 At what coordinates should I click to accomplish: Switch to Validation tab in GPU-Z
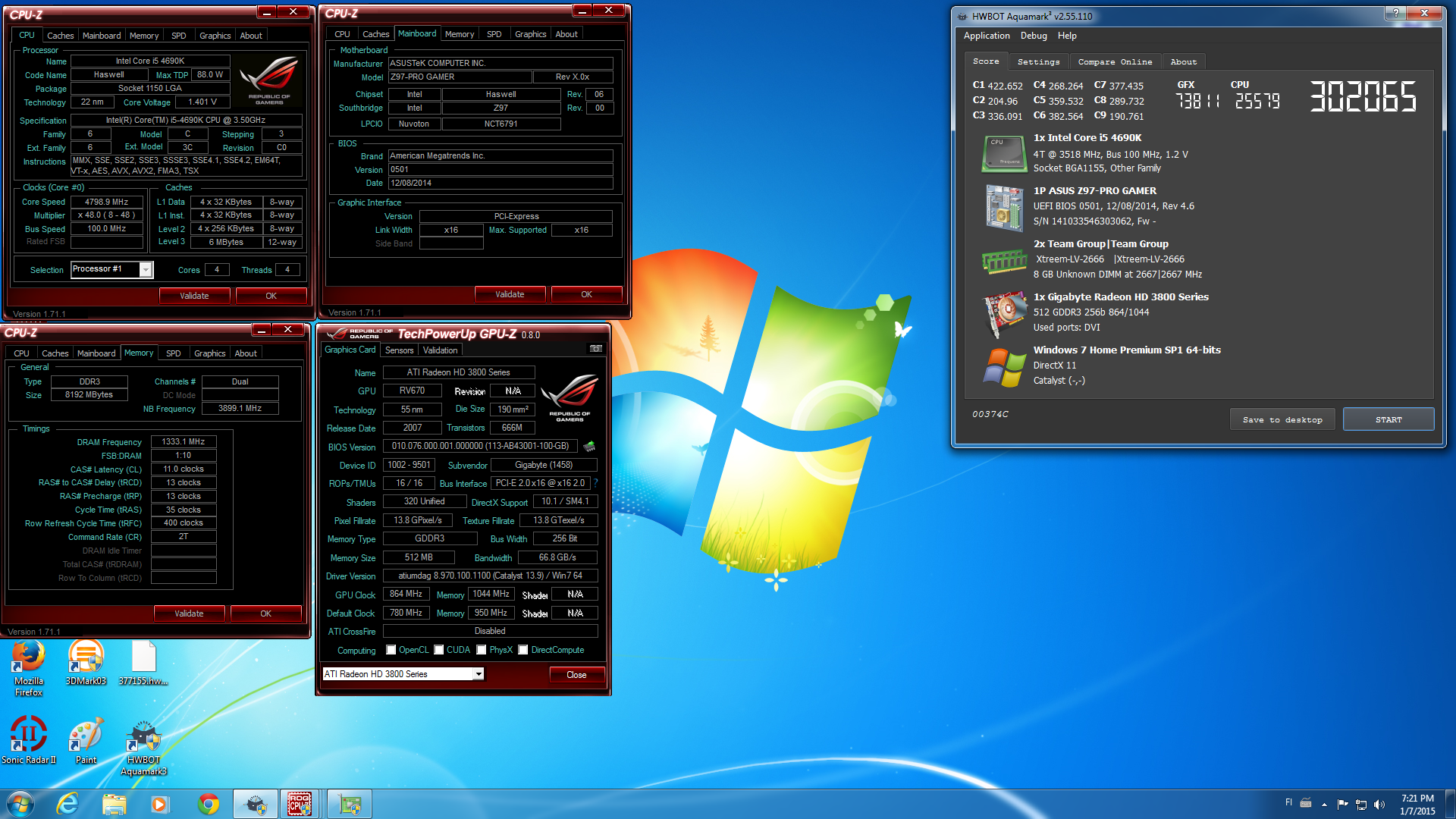pyautogui.click(x=440, y=350)
